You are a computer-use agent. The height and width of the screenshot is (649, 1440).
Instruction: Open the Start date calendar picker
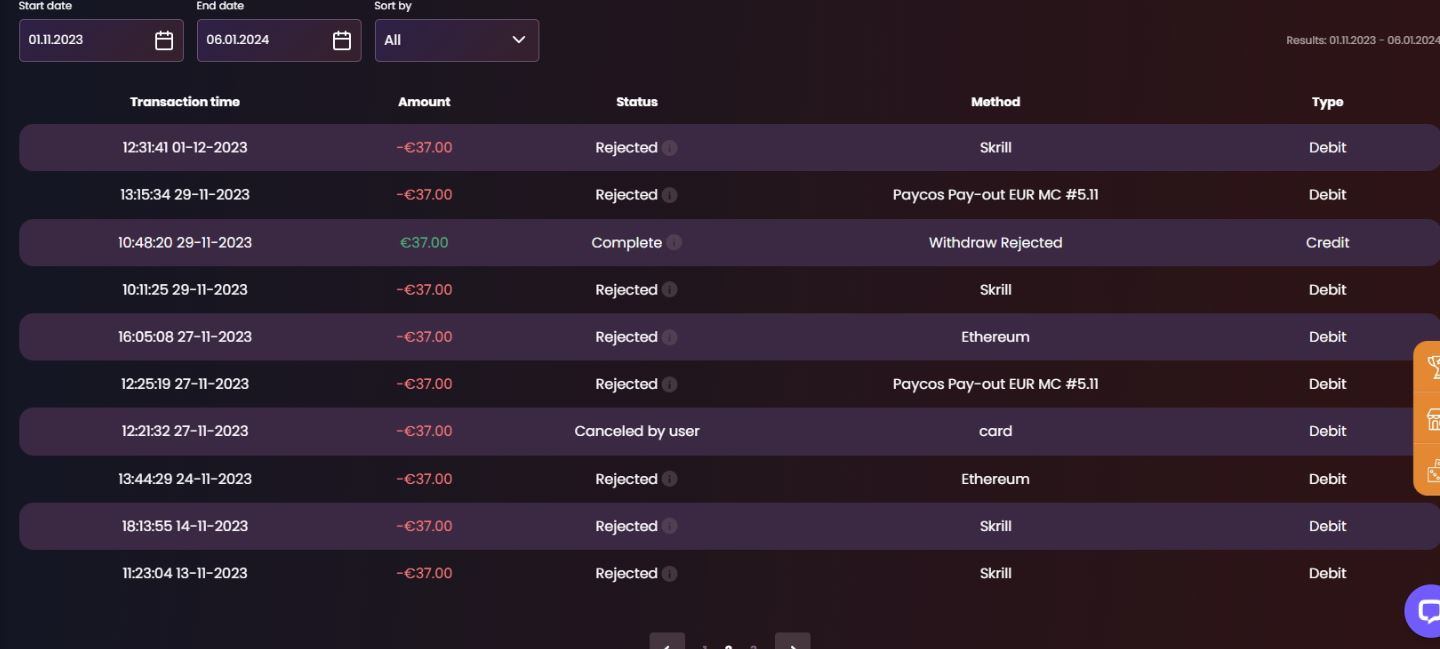tap(164, 40)
